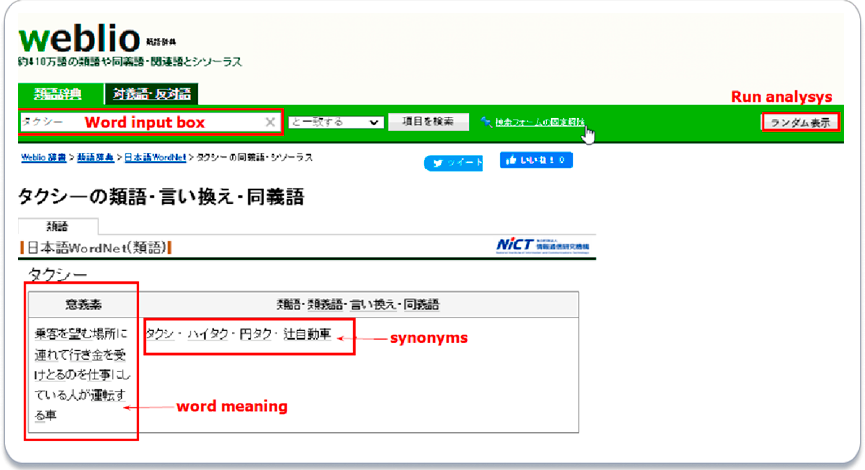Clear the search box with the X icon
The width and height of the screenshot is (865, 470).
270,122
